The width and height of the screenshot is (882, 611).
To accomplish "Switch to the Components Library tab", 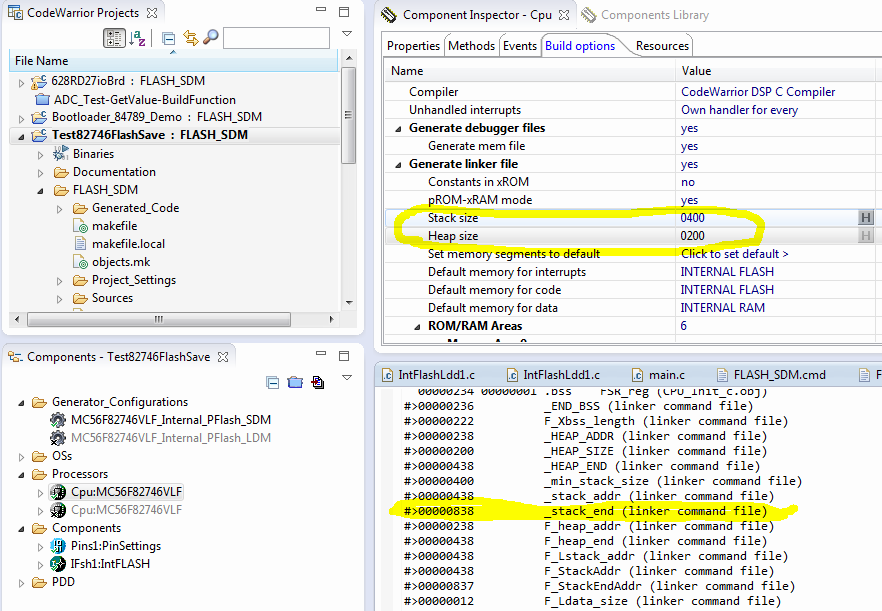I will coord(645,15).
